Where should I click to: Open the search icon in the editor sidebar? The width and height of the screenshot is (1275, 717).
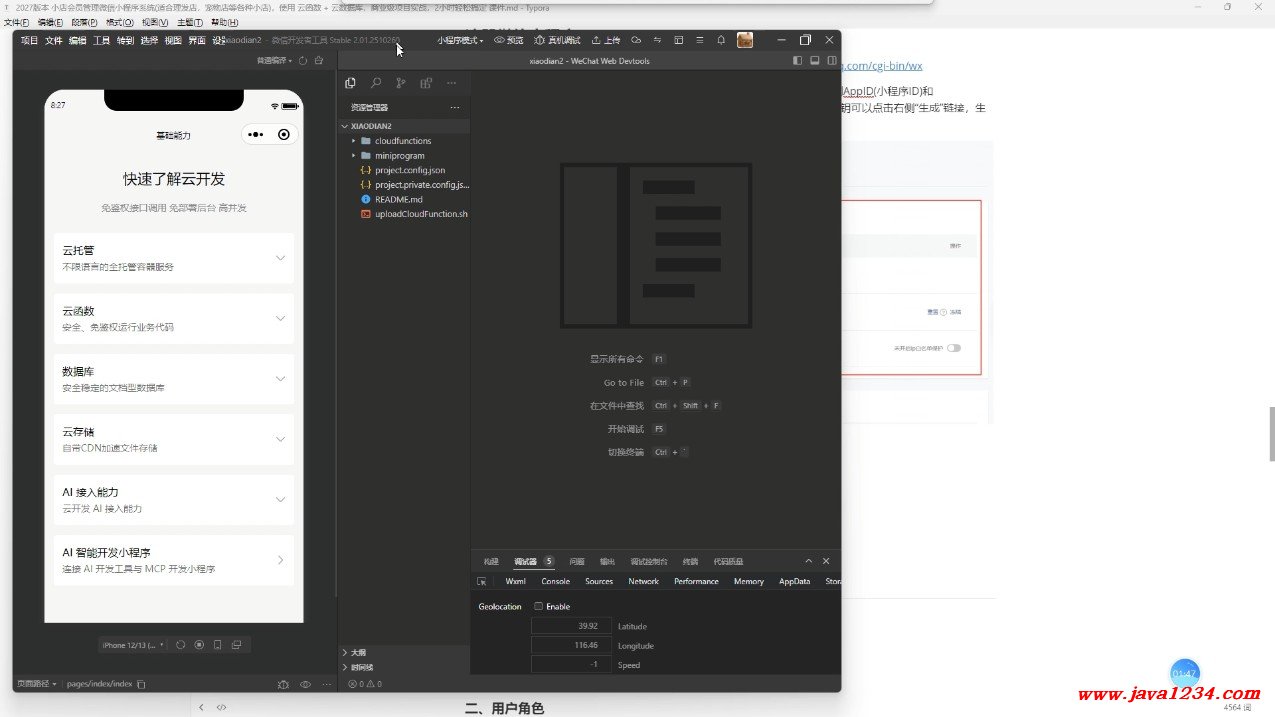click(x=376, y=84)
